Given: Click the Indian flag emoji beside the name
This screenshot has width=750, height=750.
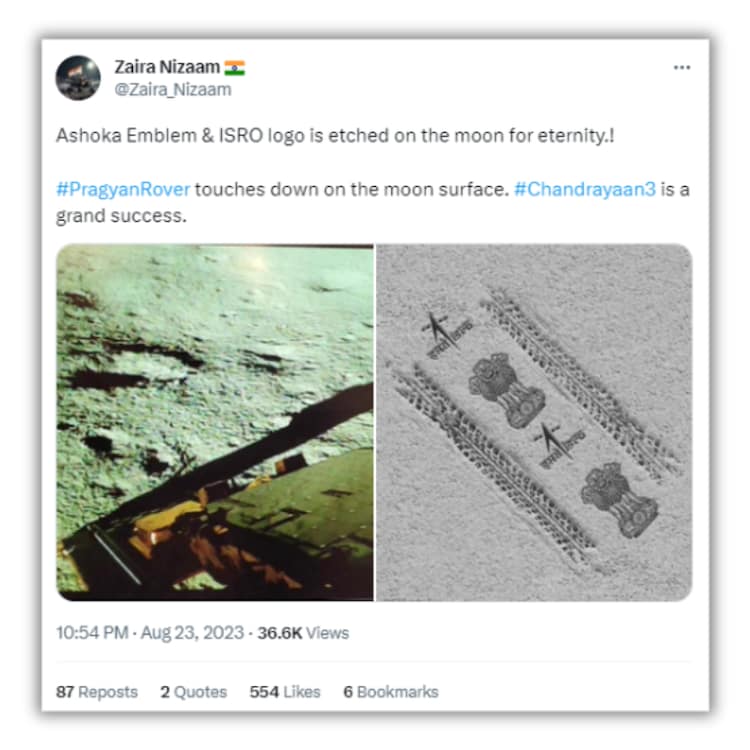Looking at the screenshot, I should [x=234, y=67].
